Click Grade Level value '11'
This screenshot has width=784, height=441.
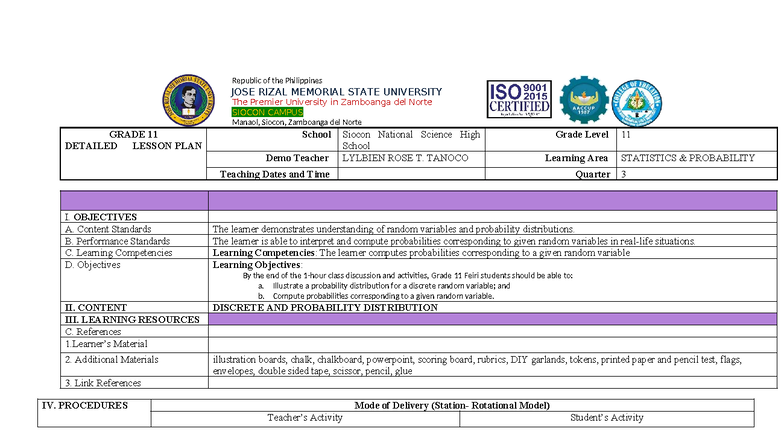626,134
